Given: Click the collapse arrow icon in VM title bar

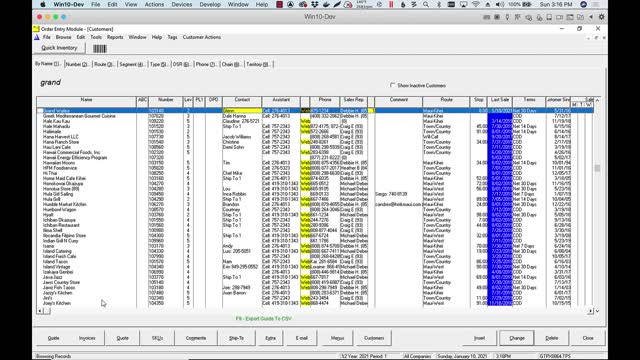Looking at the screenshot, I should point(591,17).
